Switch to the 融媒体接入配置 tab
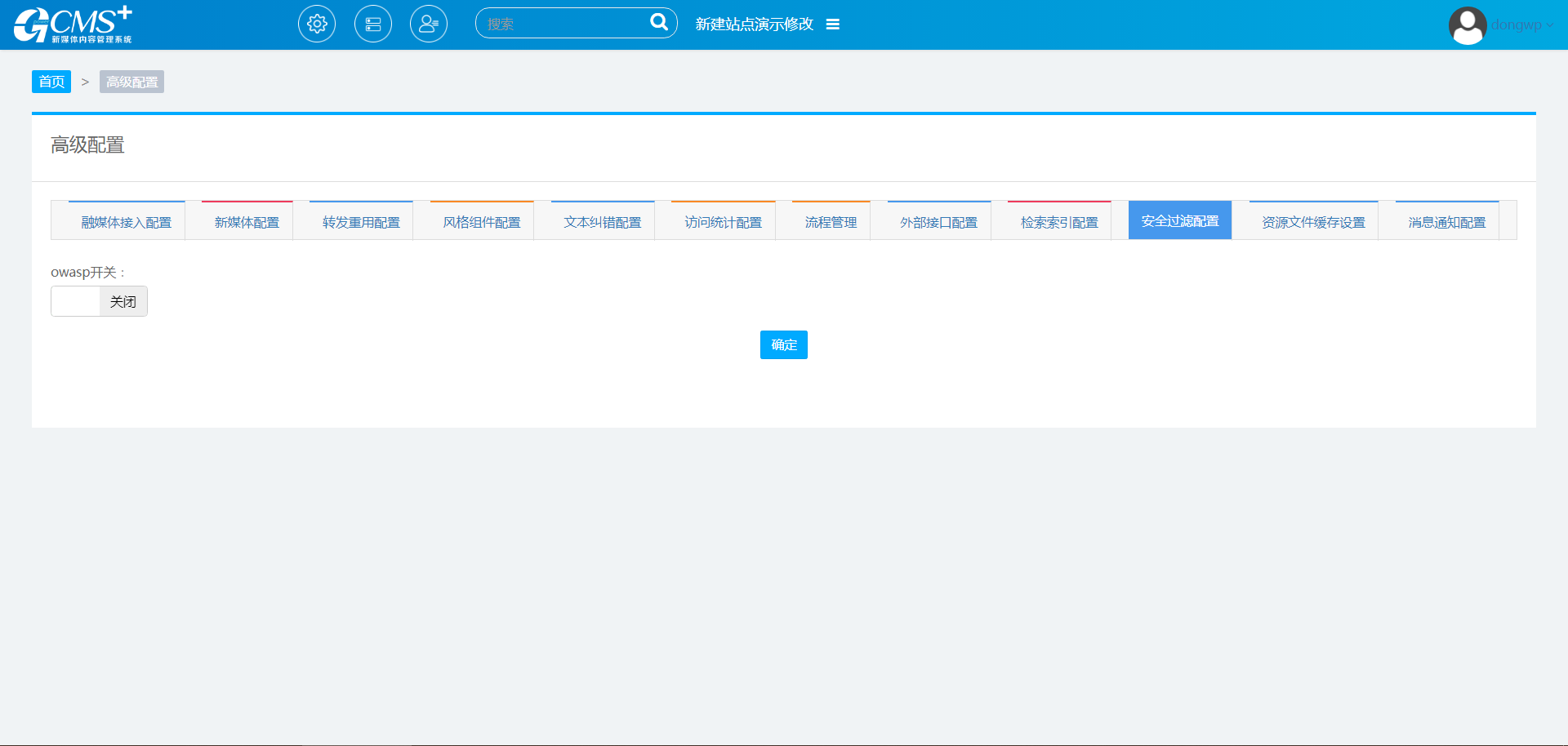The height and width of the screenshot is (746, 1568). click(127, 222)
